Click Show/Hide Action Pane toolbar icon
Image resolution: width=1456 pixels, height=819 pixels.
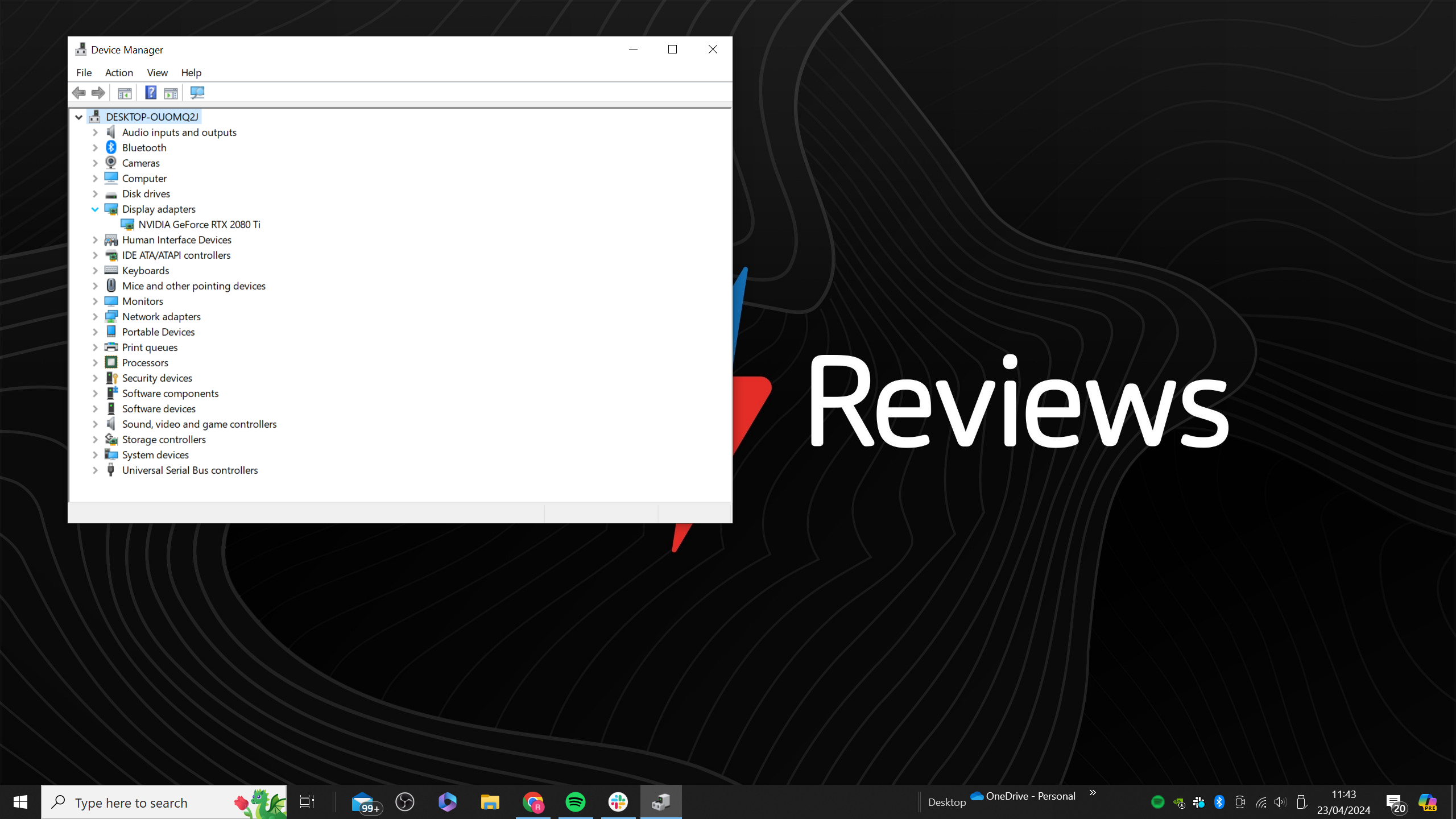(171, 93)
